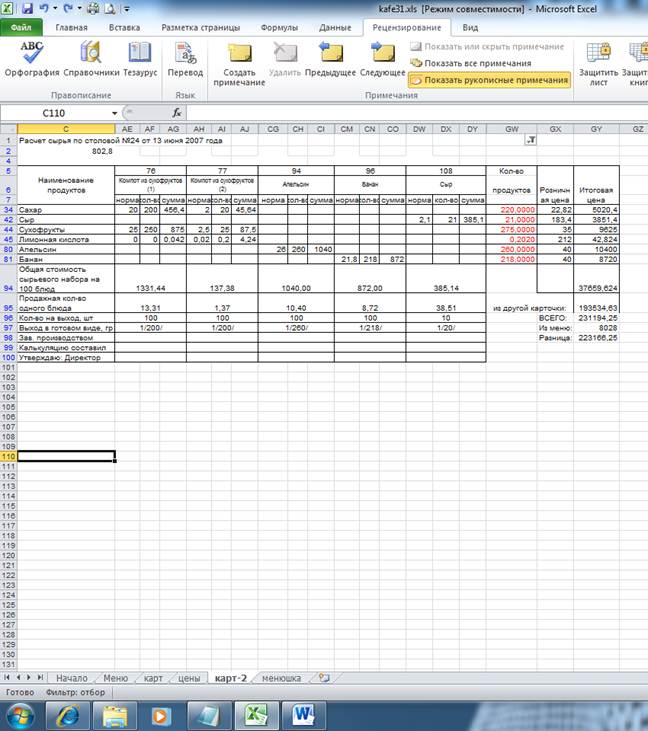Viewport: 648px width, 731px height.
Task: Click the print preview icon in title bar
Action: tap(110, 8)
